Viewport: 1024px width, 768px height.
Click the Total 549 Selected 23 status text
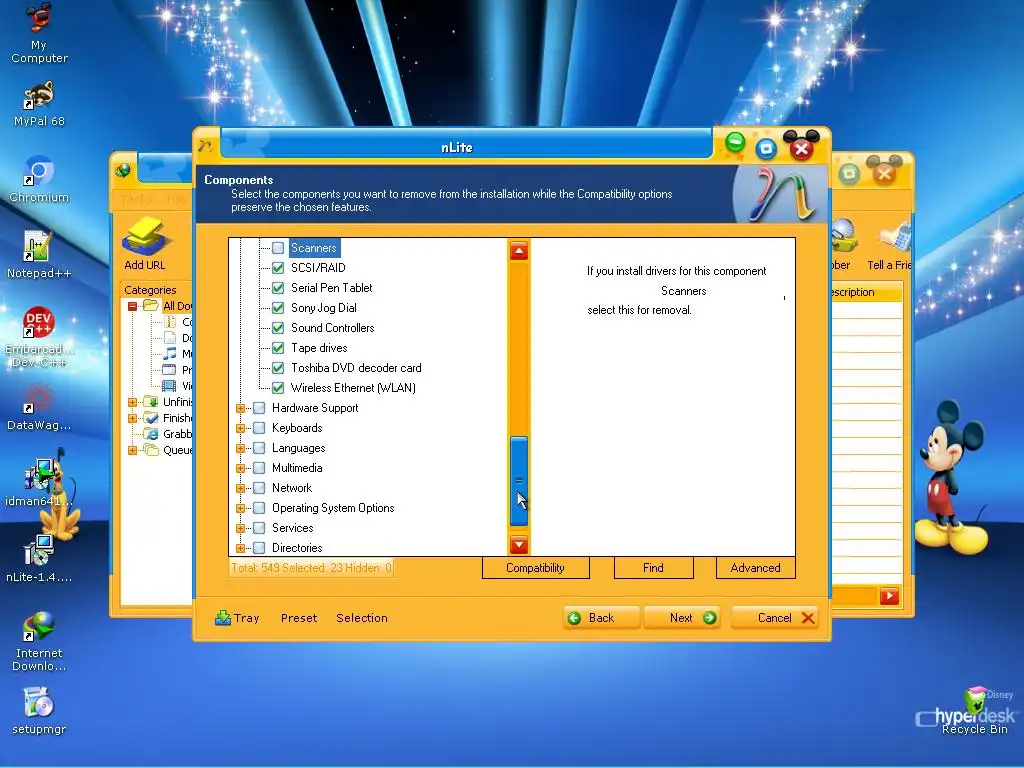311,568
